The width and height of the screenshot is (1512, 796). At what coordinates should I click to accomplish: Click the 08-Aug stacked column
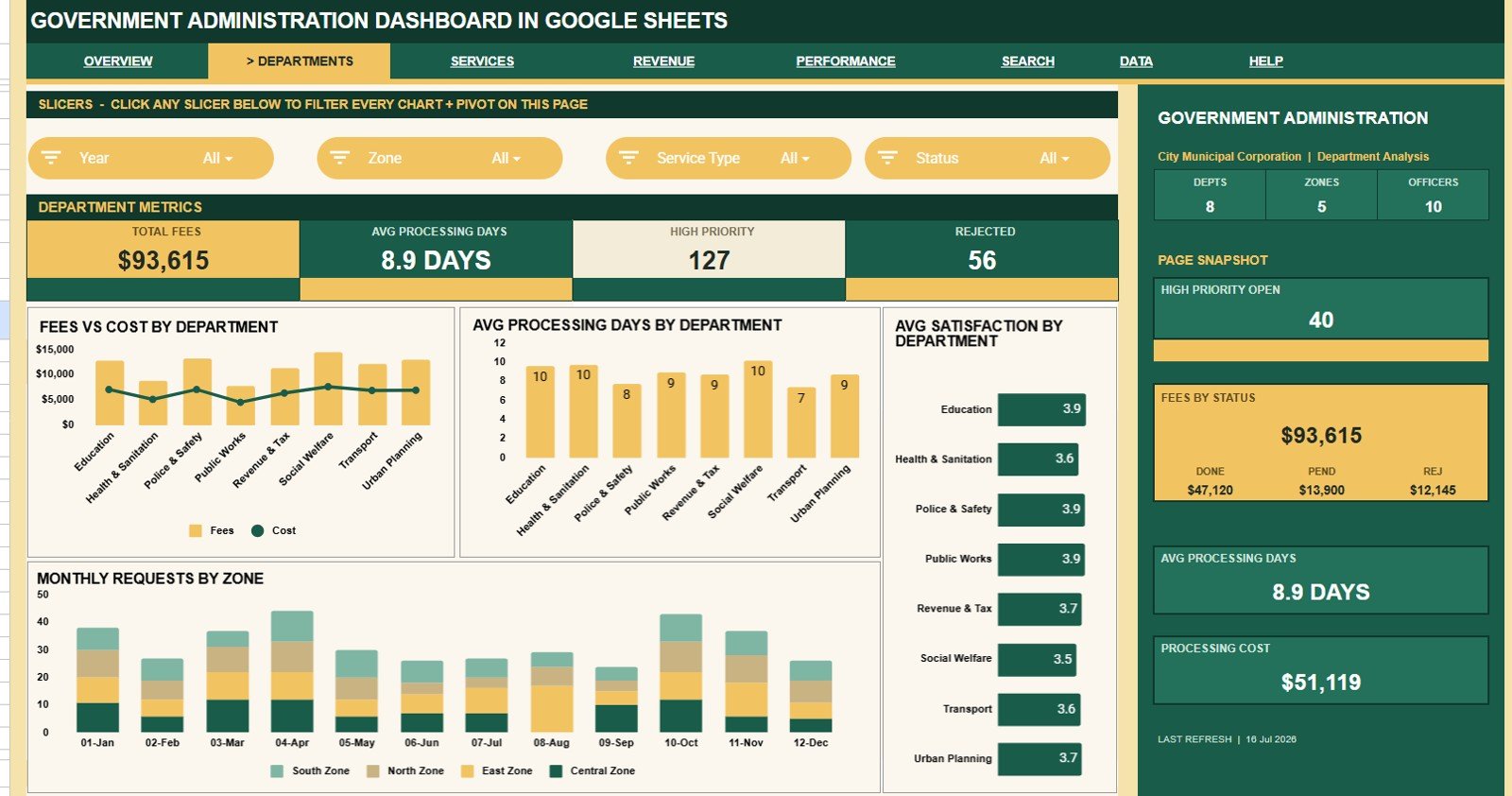552,692
